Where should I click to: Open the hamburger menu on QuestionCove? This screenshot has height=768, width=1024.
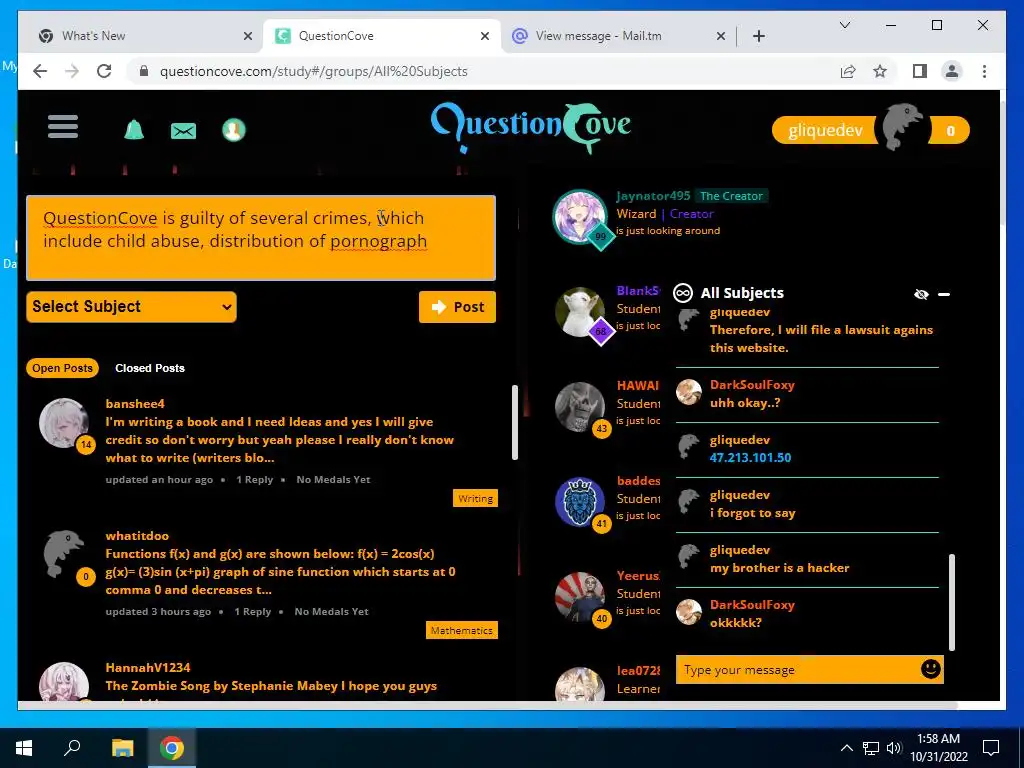pyautogui.click(x=63, y=127)
